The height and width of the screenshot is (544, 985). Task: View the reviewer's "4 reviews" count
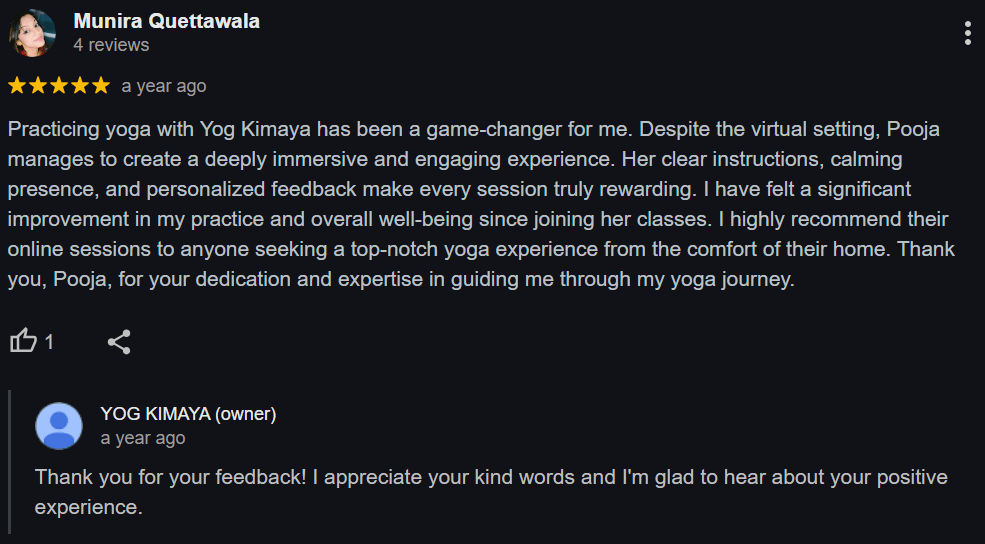tap(111, 45)
